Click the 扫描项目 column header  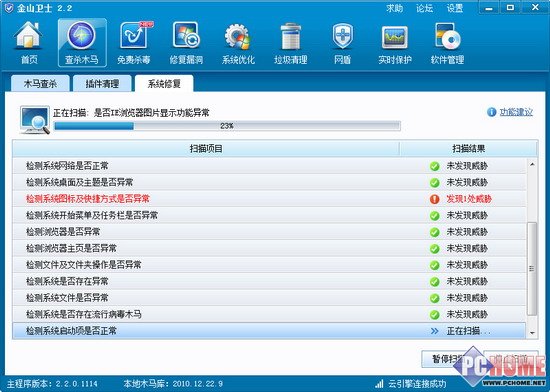[206, 149]
